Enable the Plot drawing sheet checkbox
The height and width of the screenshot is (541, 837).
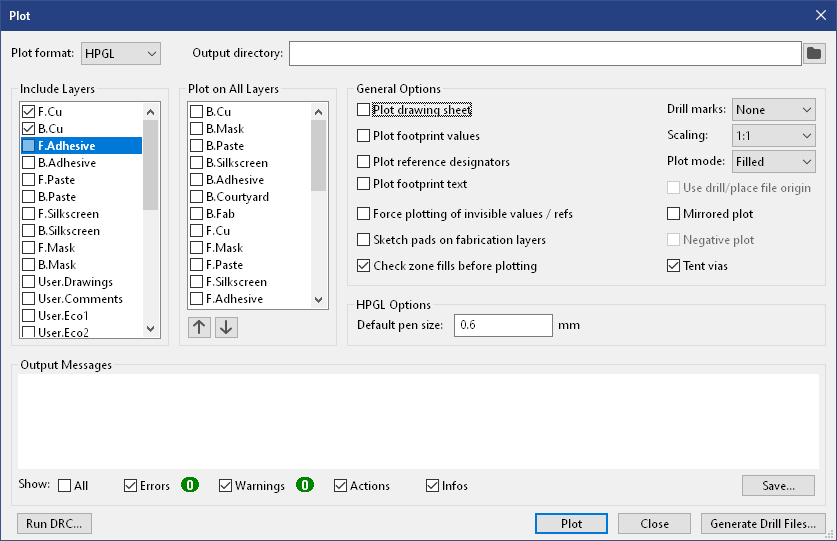pyautogui.click(x=364, y=110)
